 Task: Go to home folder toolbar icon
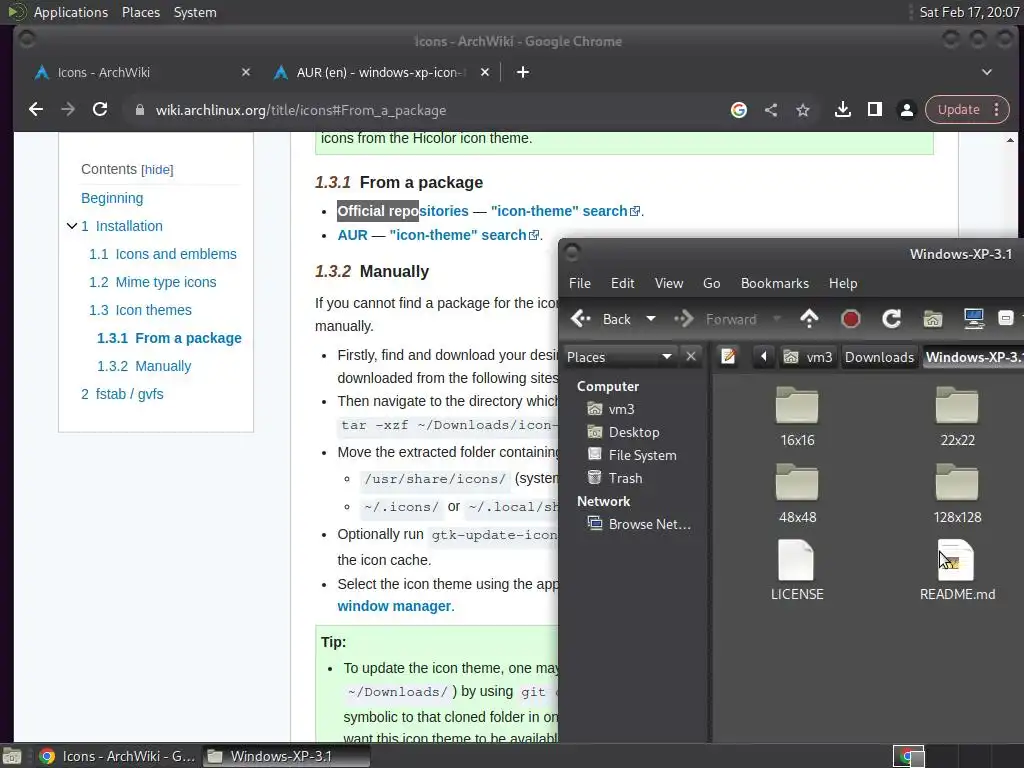(x=933, y=319)
